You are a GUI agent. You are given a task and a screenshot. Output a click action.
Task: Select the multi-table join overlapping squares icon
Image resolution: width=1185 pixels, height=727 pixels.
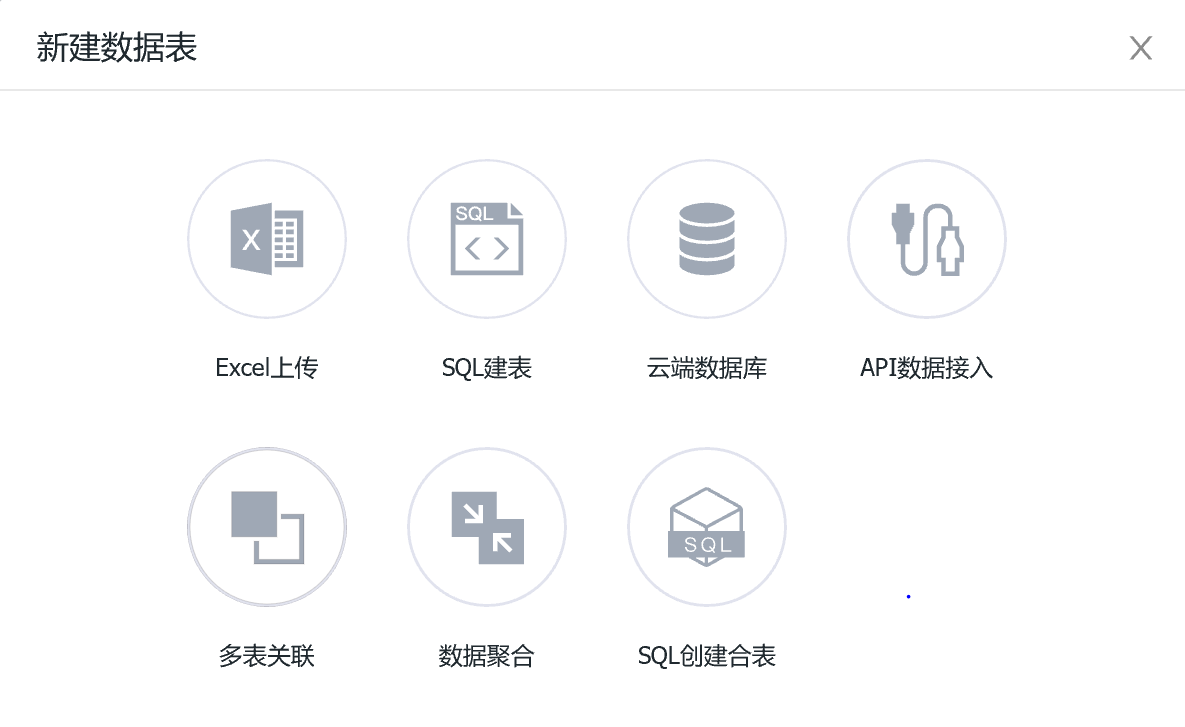(267, 527)
